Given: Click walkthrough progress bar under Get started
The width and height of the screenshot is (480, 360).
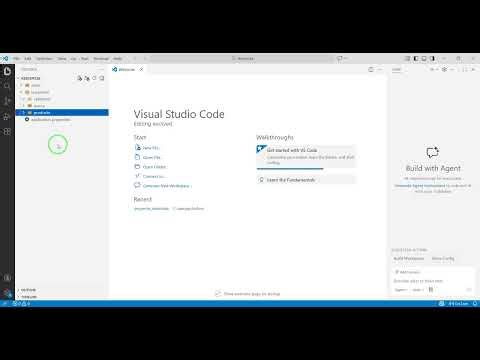Looking at the screenshot, I should click(290, 169).
